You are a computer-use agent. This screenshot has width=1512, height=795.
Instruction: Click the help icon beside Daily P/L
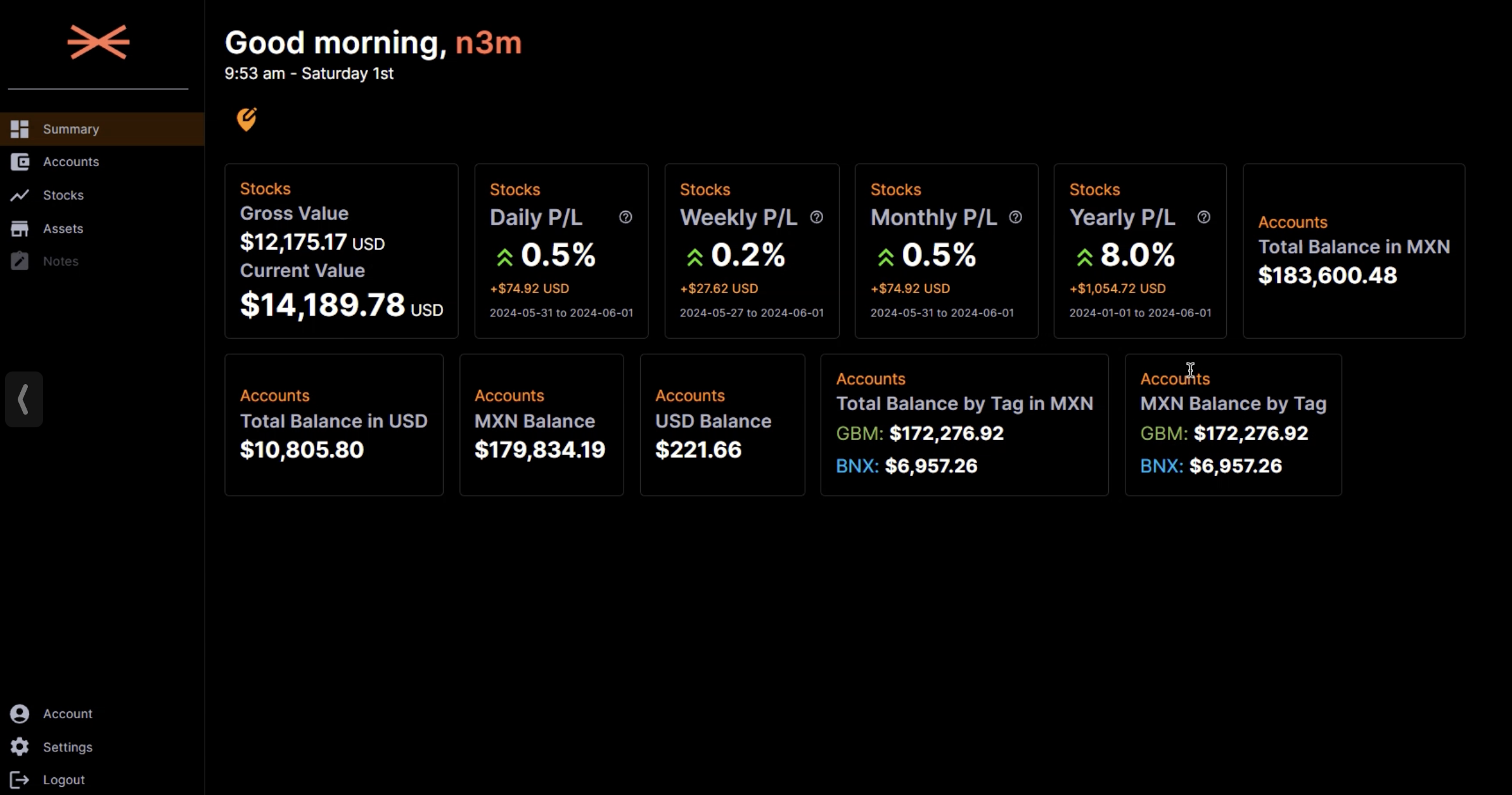[x=625, y=217]
